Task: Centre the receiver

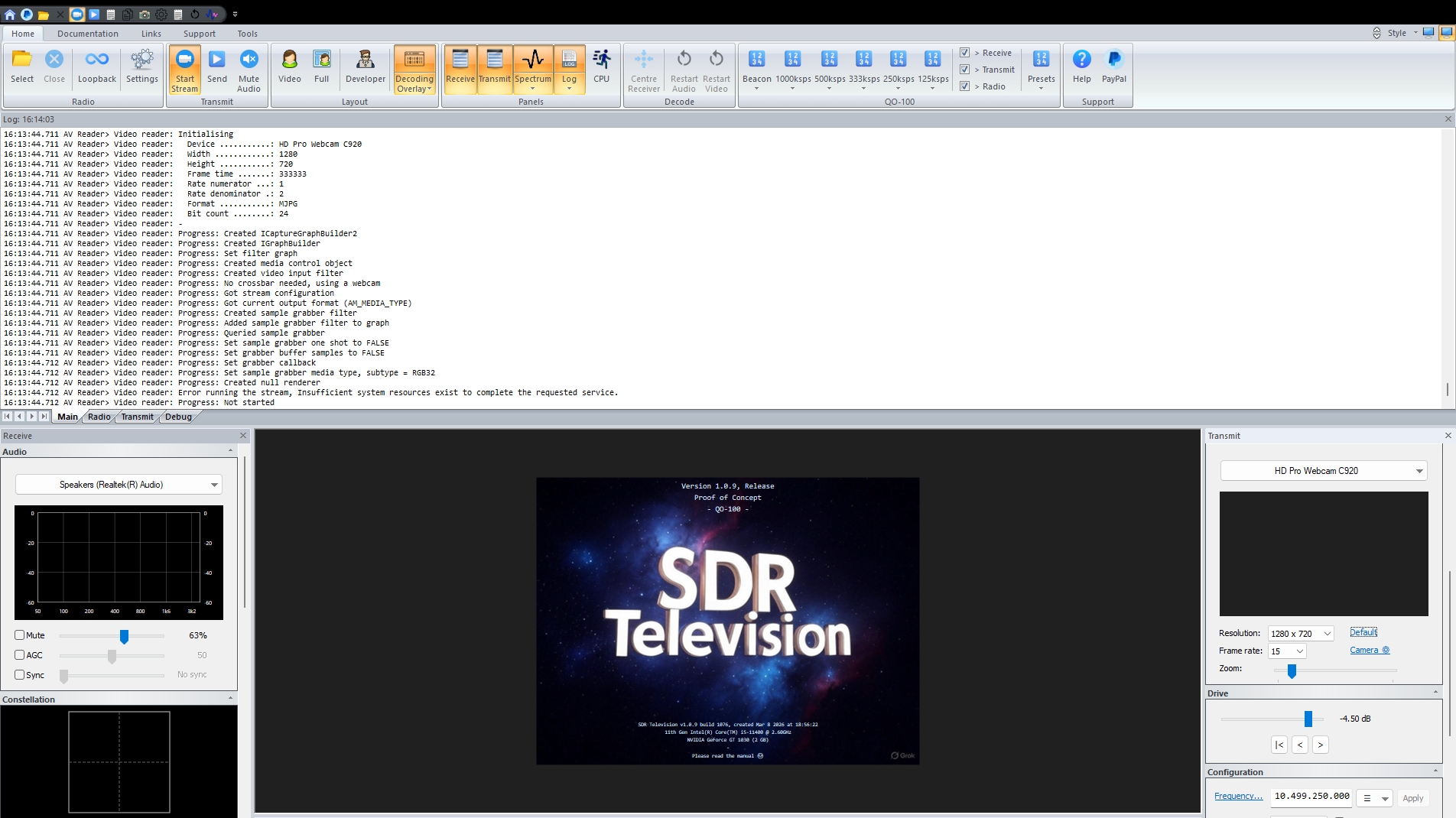Action: click(x=643, y=70)
